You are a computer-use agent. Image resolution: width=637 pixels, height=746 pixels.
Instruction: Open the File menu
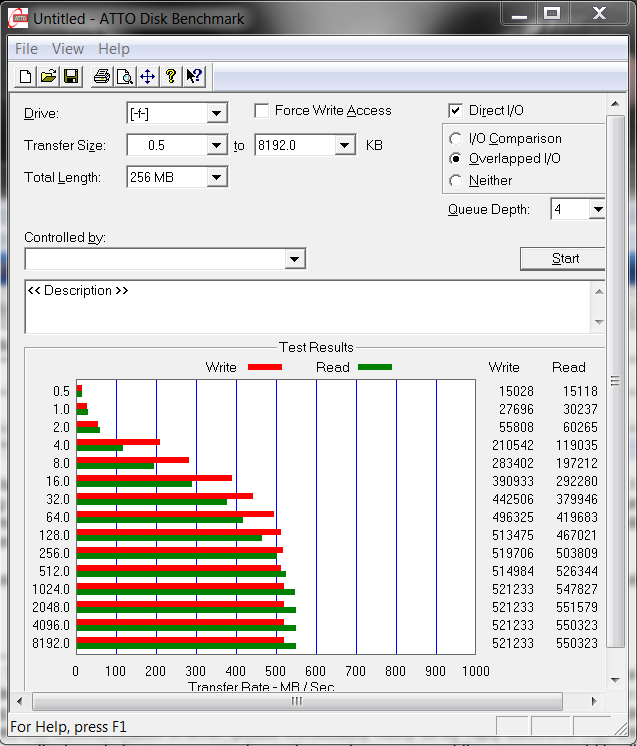[x=26, y=48]
